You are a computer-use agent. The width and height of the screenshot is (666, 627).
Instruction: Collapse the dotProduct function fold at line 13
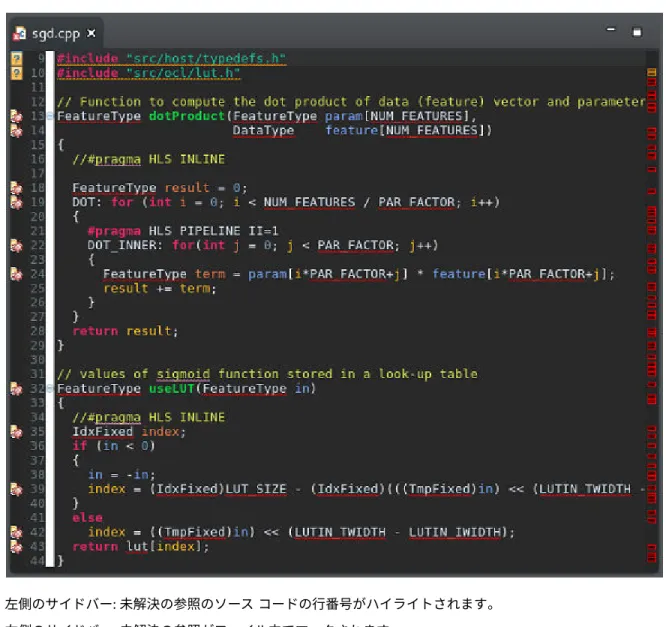(x=50, y=116)
